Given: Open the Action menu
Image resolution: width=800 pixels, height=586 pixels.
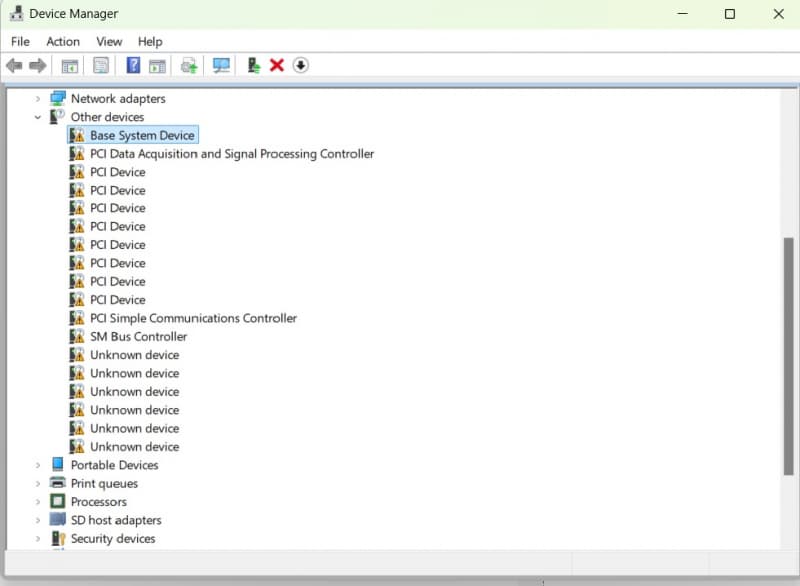Looking at the screenshot, I should coord(63,41).
